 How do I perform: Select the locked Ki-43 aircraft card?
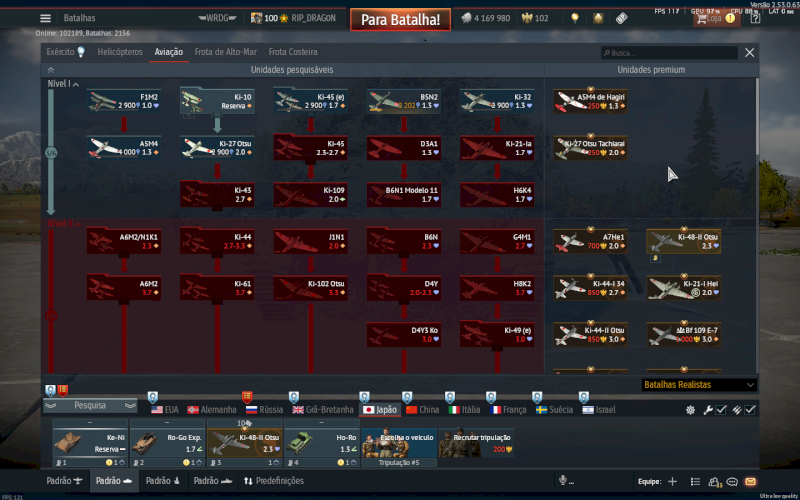tap(217, 195)
